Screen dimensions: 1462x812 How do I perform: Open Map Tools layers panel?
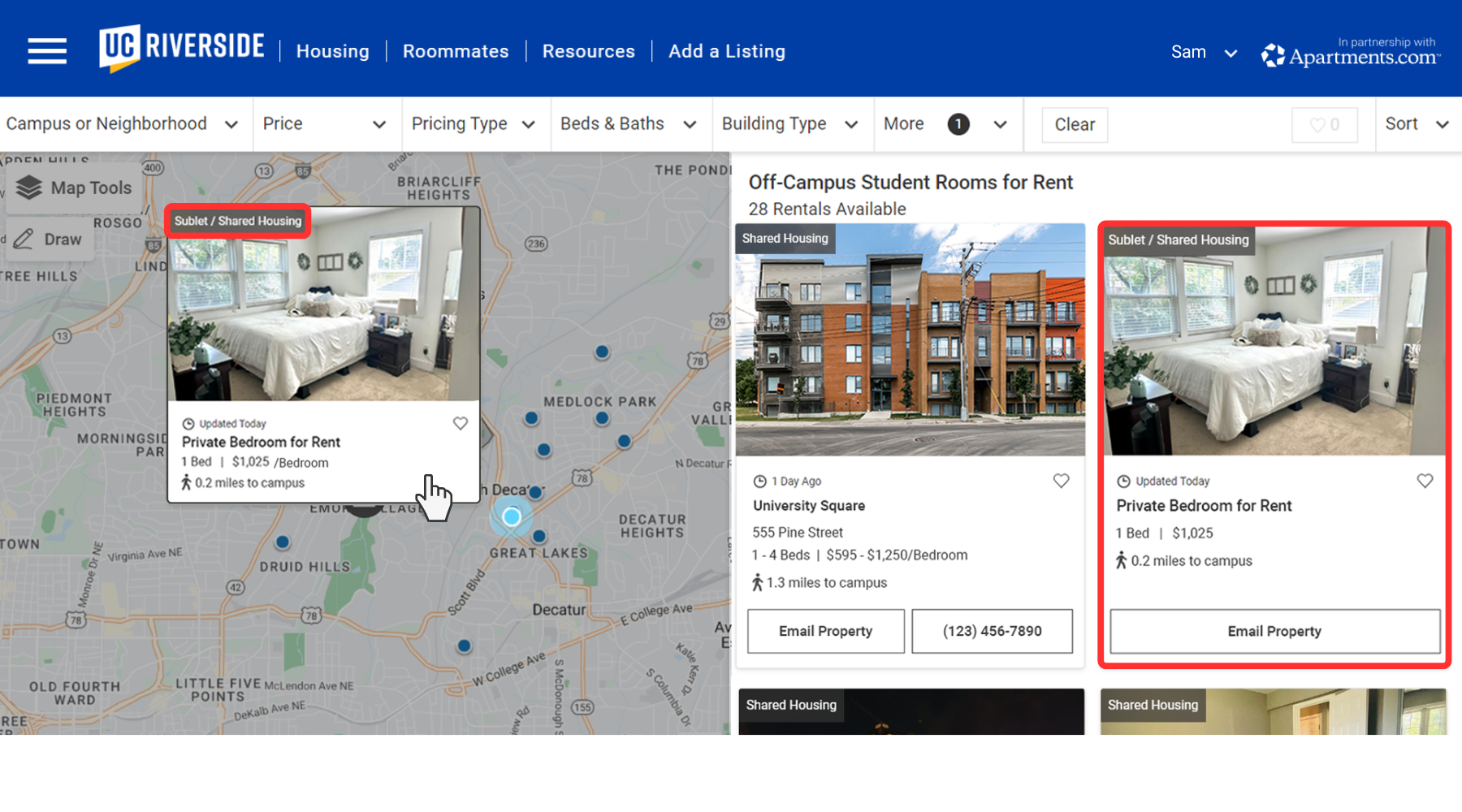[75, 188]
